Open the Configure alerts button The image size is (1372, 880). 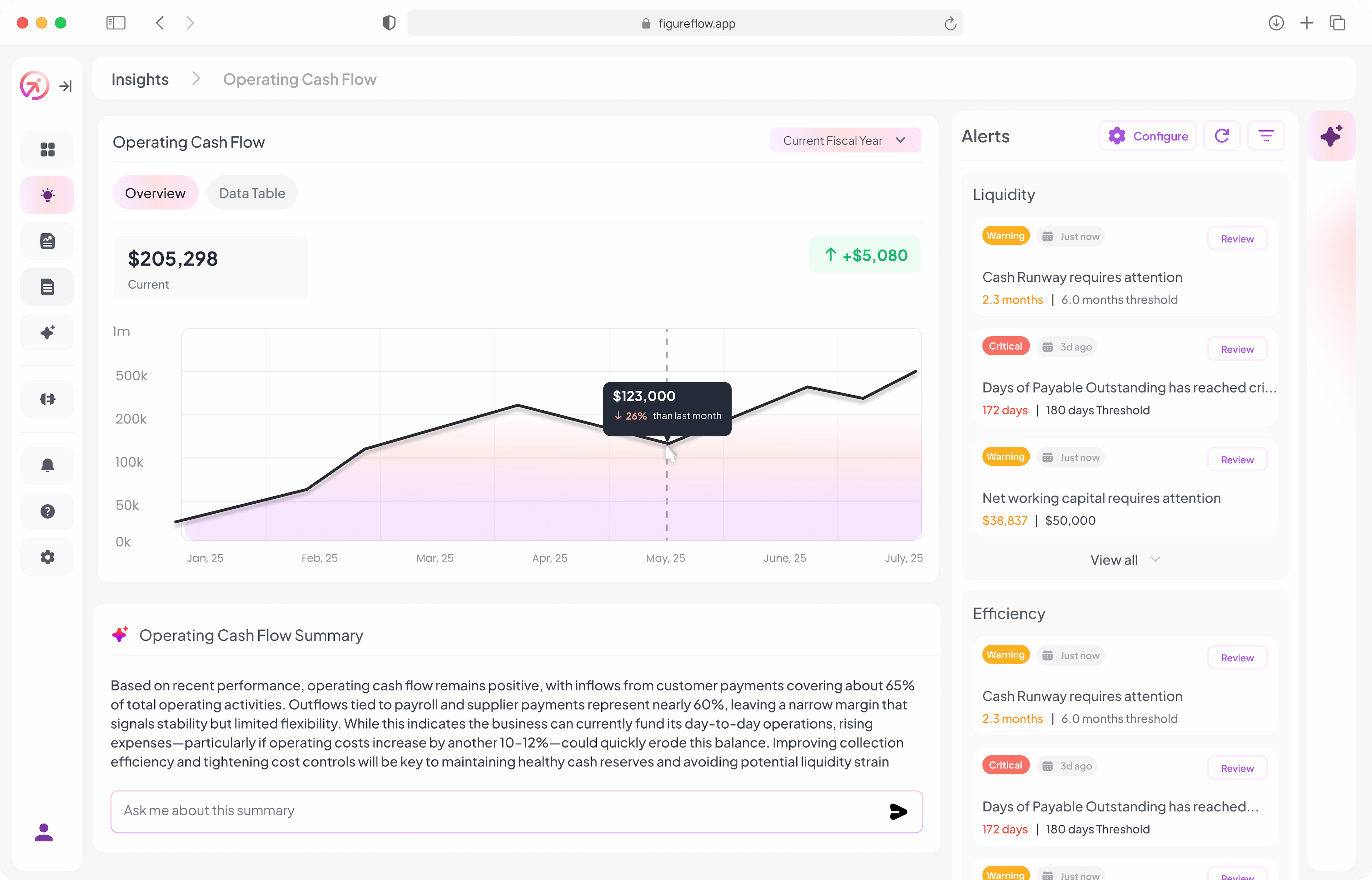(x=1147, y=135)
